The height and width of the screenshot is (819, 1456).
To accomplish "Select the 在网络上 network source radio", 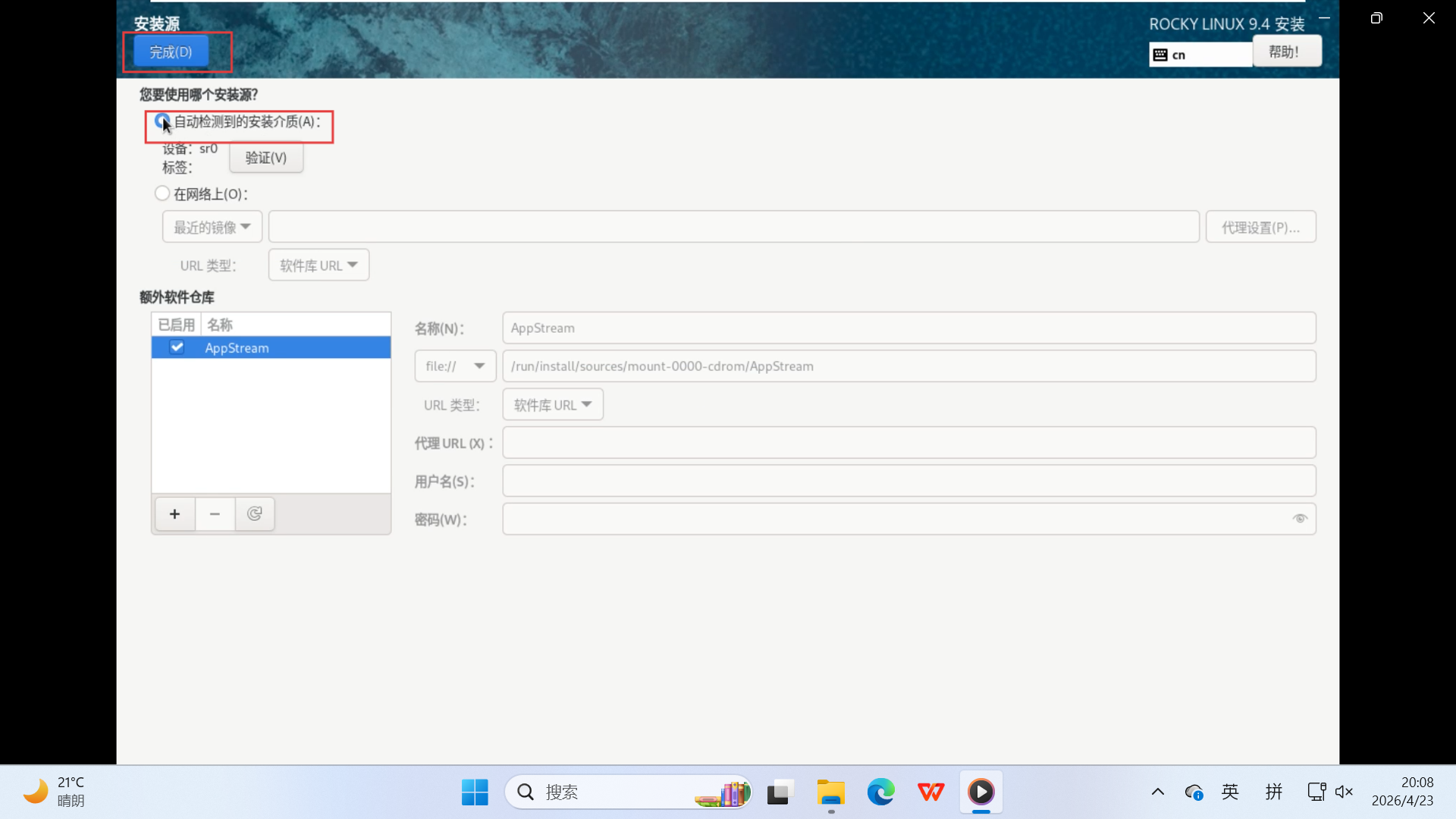I will point(162,193).
